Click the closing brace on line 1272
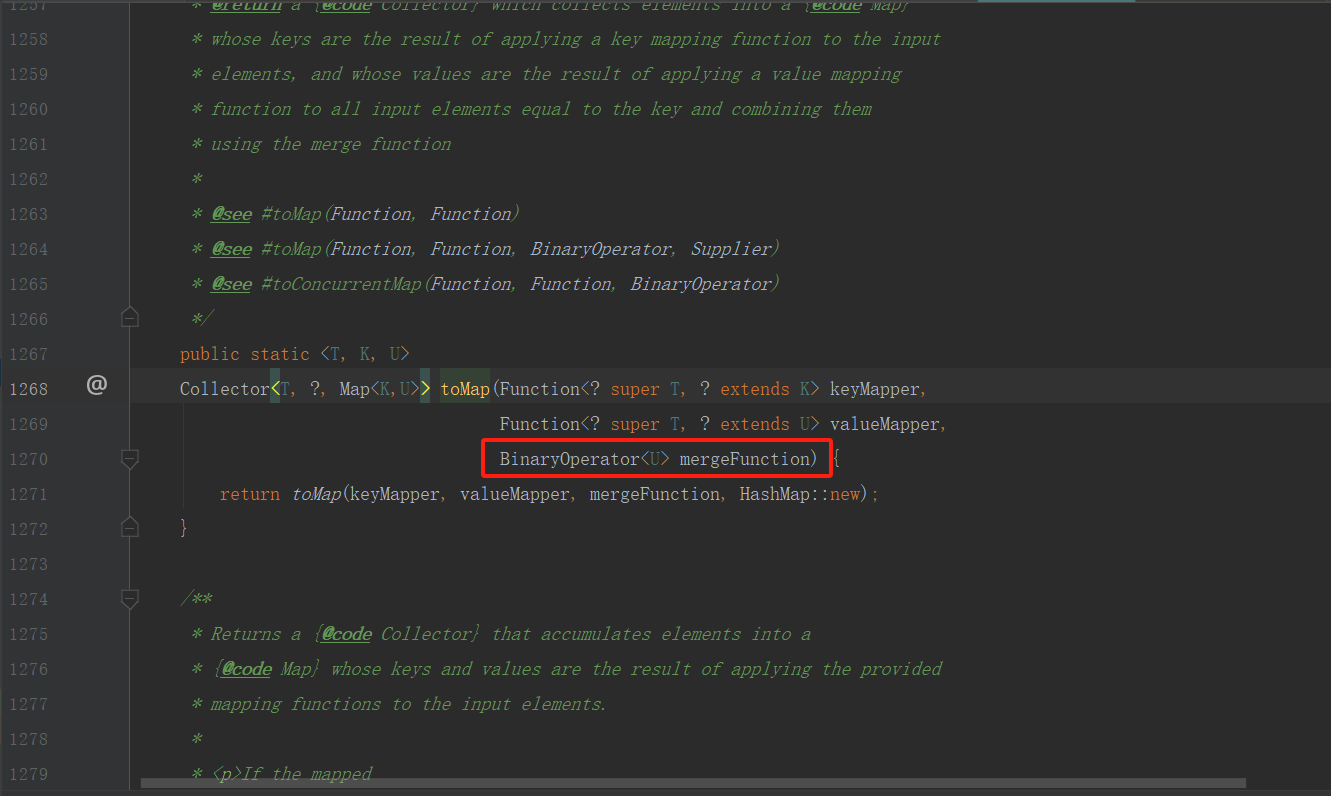 tap(184, 529)
